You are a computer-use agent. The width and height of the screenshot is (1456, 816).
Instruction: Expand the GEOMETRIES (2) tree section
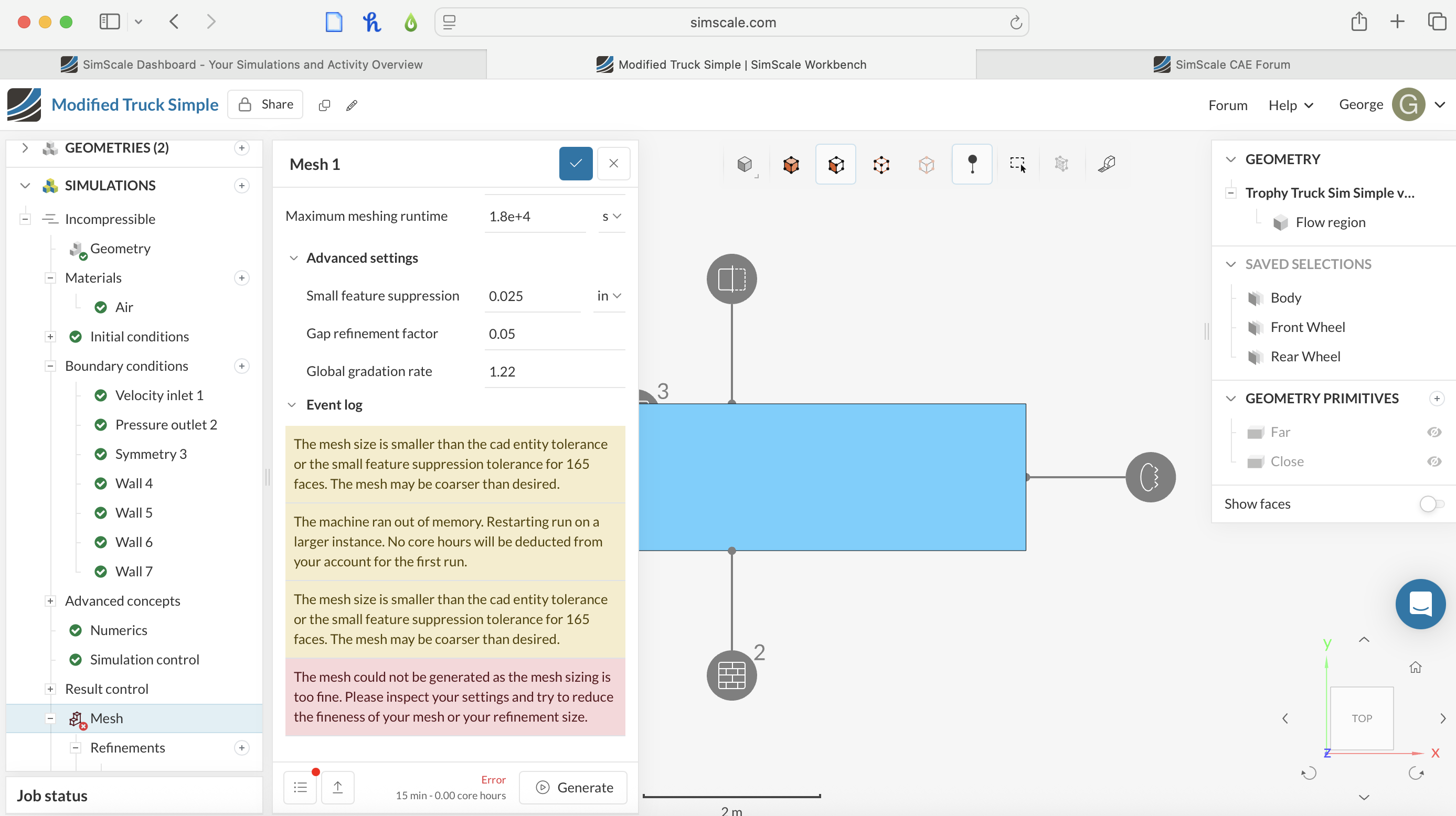(25, 148)
